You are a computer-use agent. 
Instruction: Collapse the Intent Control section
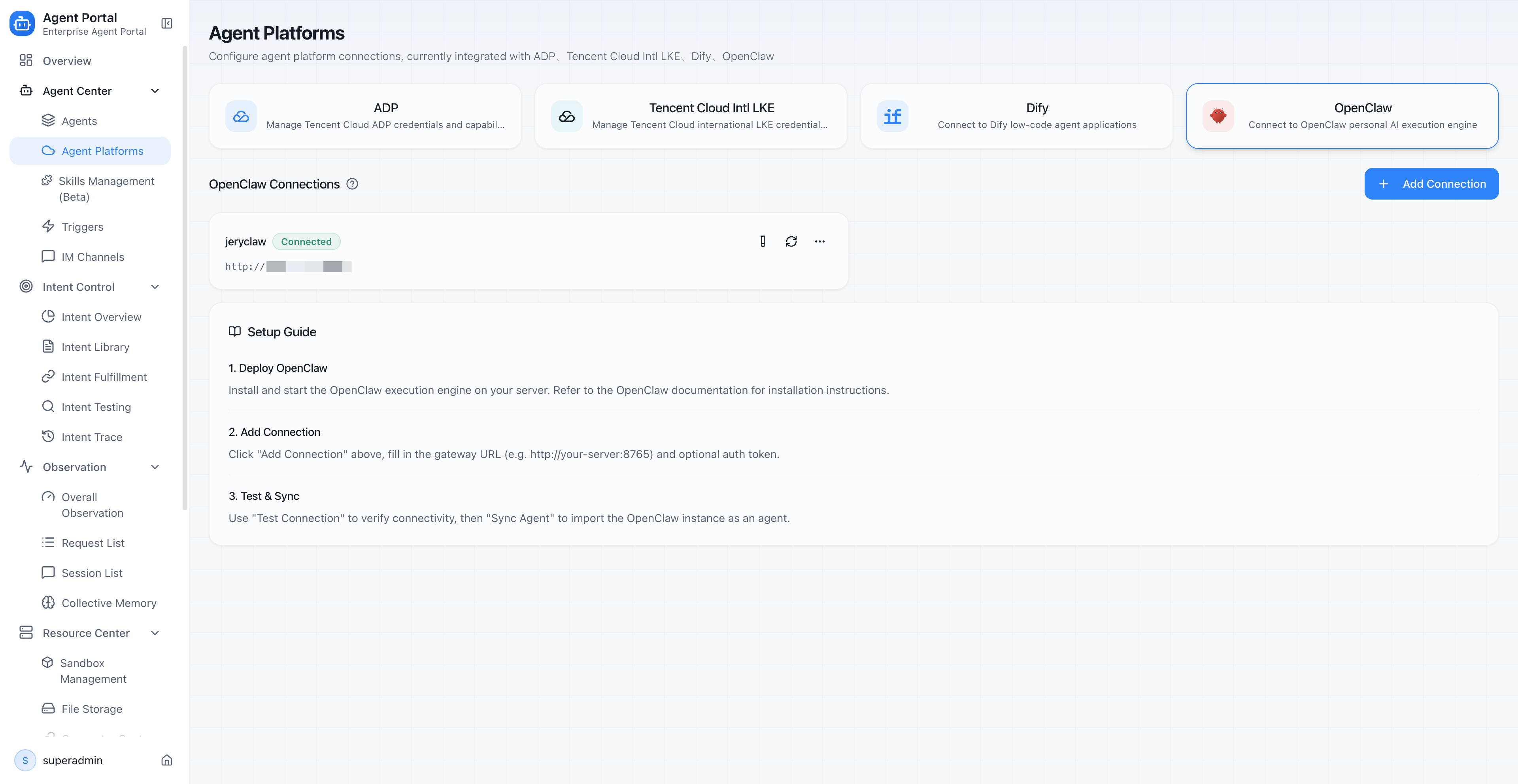pos(155,287)
